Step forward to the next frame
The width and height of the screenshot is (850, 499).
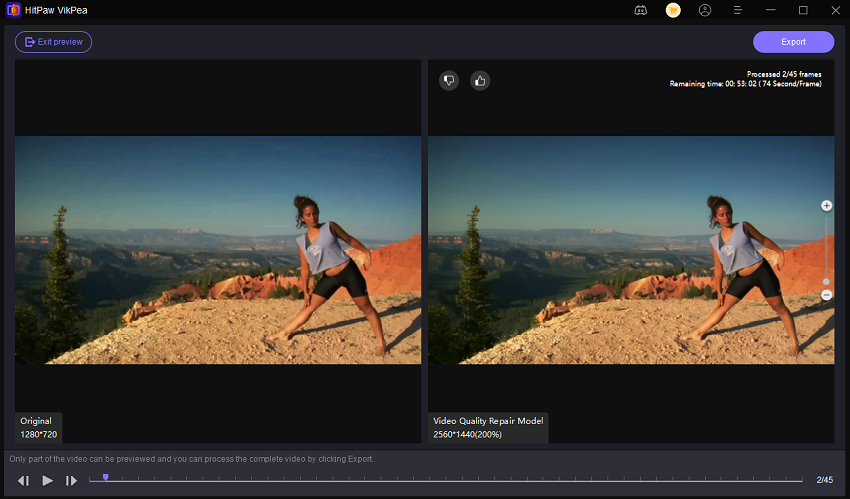point(71,481)
